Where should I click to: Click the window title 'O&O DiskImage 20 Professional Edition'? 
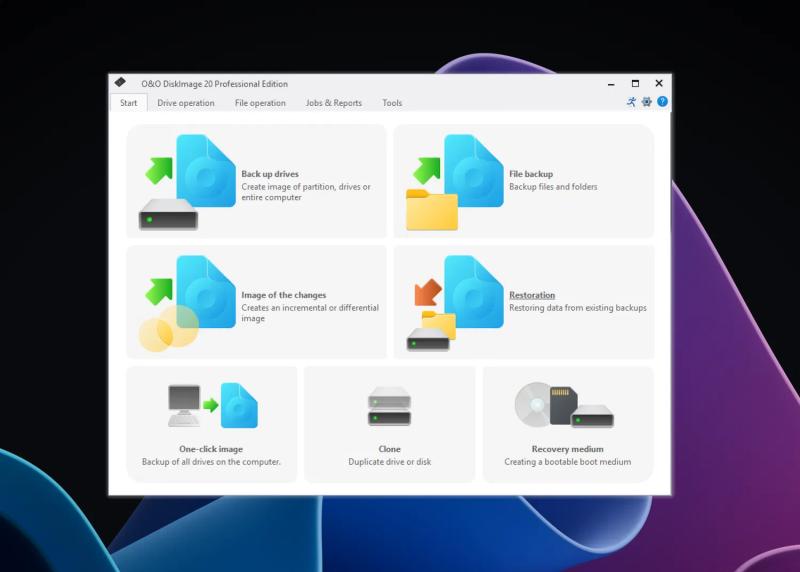coord(214,84)
